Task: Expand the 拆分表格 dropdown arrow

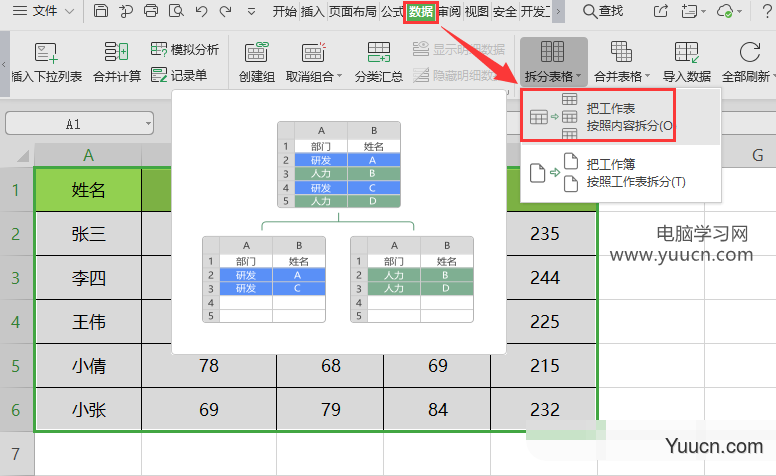Action: pyautogui.click(x=579, y=76)
